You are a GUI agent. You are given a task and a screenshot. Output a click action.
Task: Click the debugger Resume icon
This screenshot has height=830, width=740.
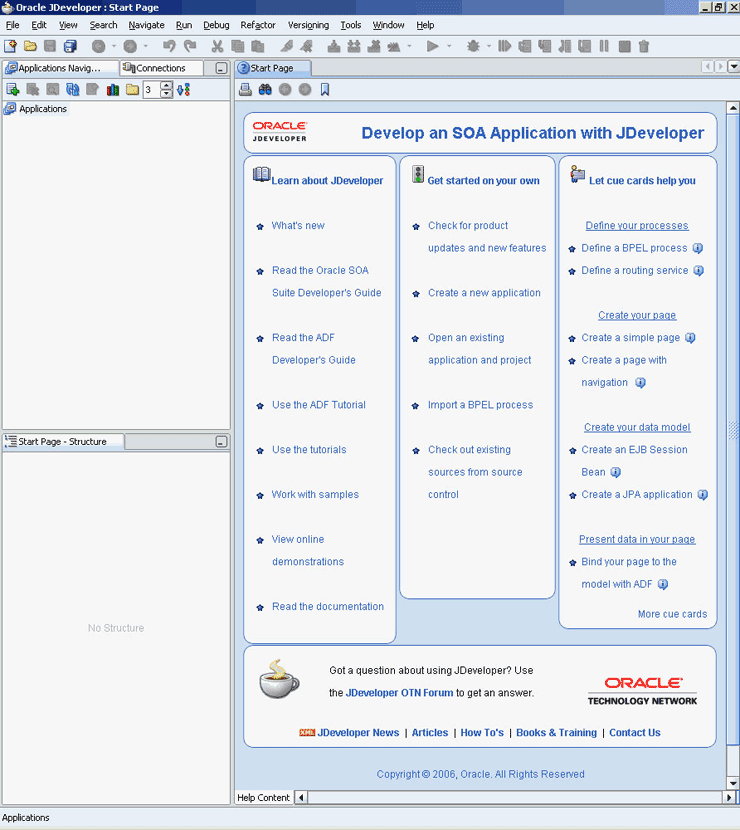click(504, 46)
